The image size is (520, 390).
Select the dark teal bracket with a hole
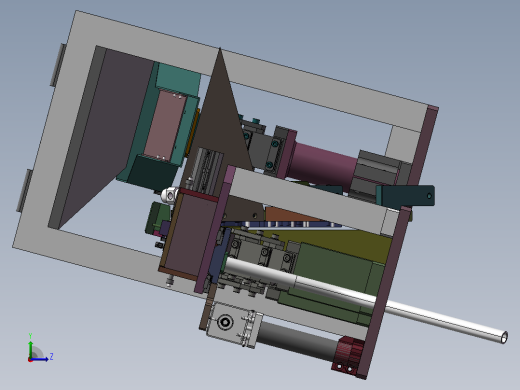(x=405, y=196)
